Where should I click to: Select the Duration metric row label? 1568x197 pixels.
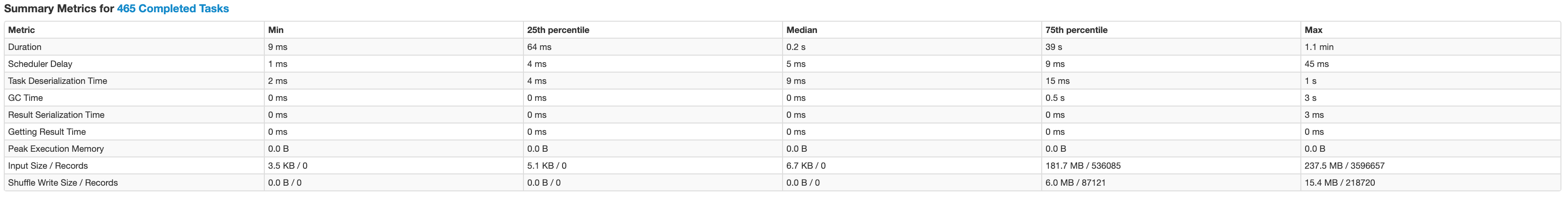click(25, 47)
